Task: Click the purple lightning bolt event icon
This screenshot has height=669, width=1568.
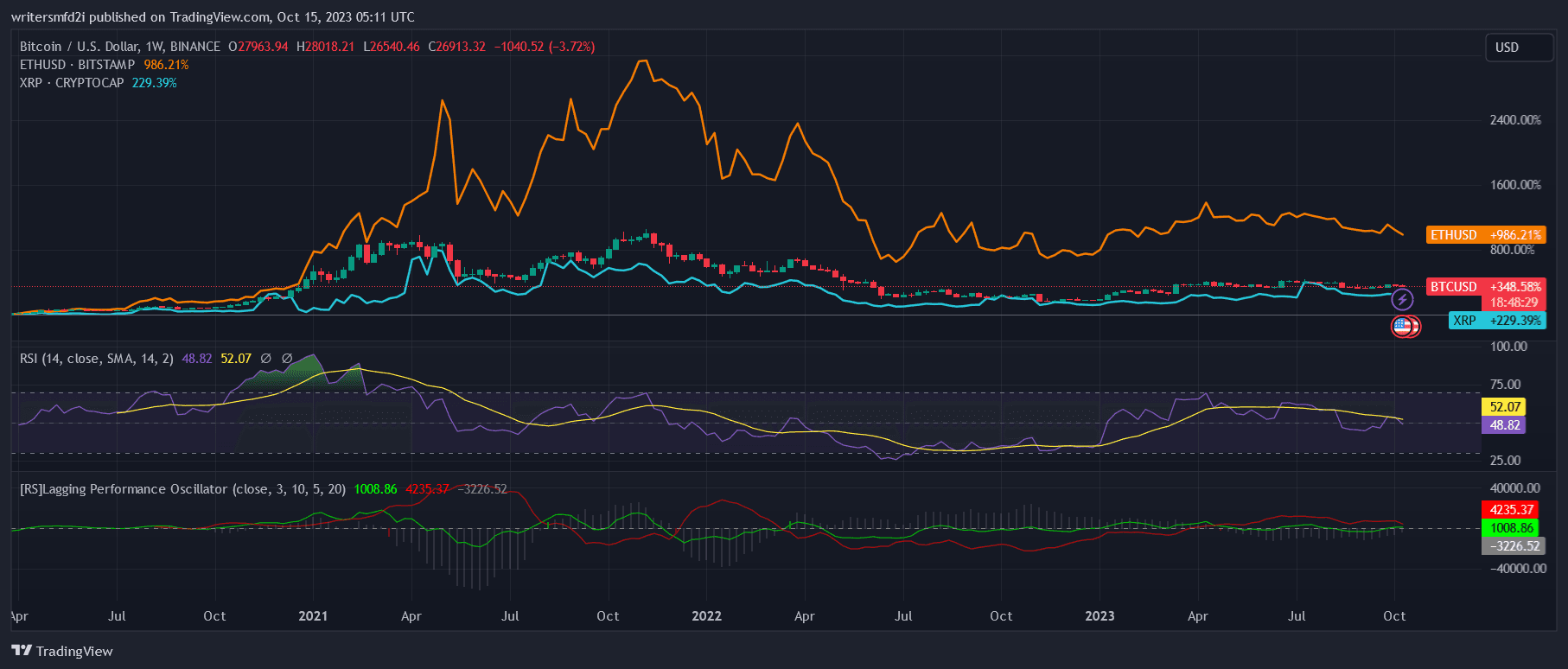Action: pyautogui.click(x=1402, y=300)
